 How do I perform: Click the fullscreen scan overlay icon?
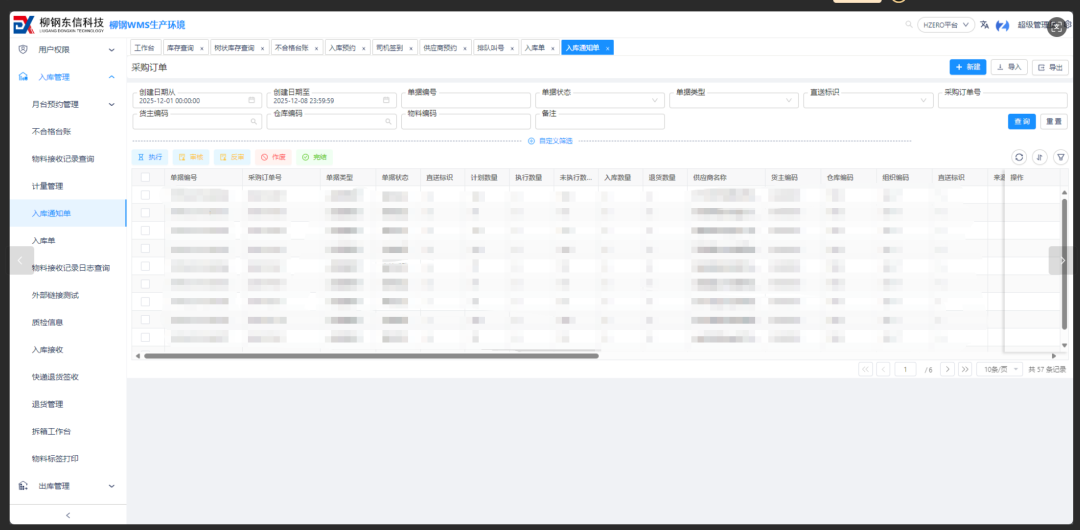1057,27
